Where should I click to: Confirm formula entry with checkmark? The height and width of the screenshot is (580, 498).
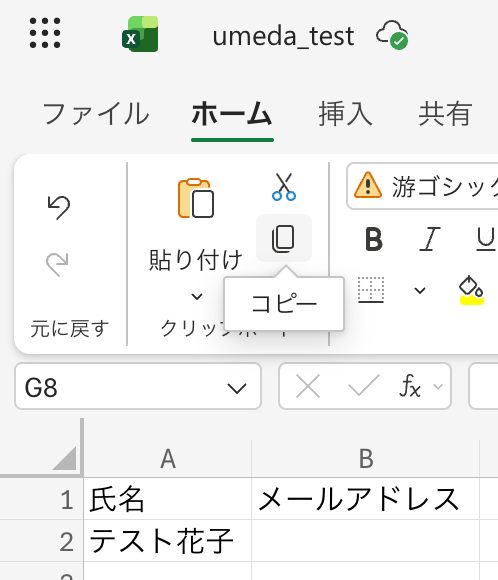point(364,385)
